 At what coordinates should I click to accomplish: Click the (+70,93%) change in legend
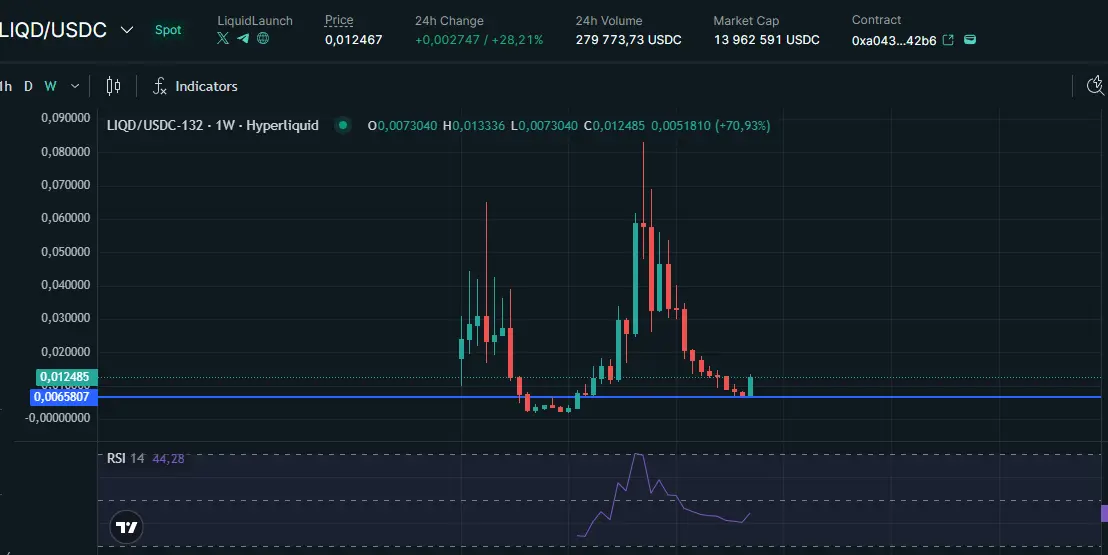point(742,125)
